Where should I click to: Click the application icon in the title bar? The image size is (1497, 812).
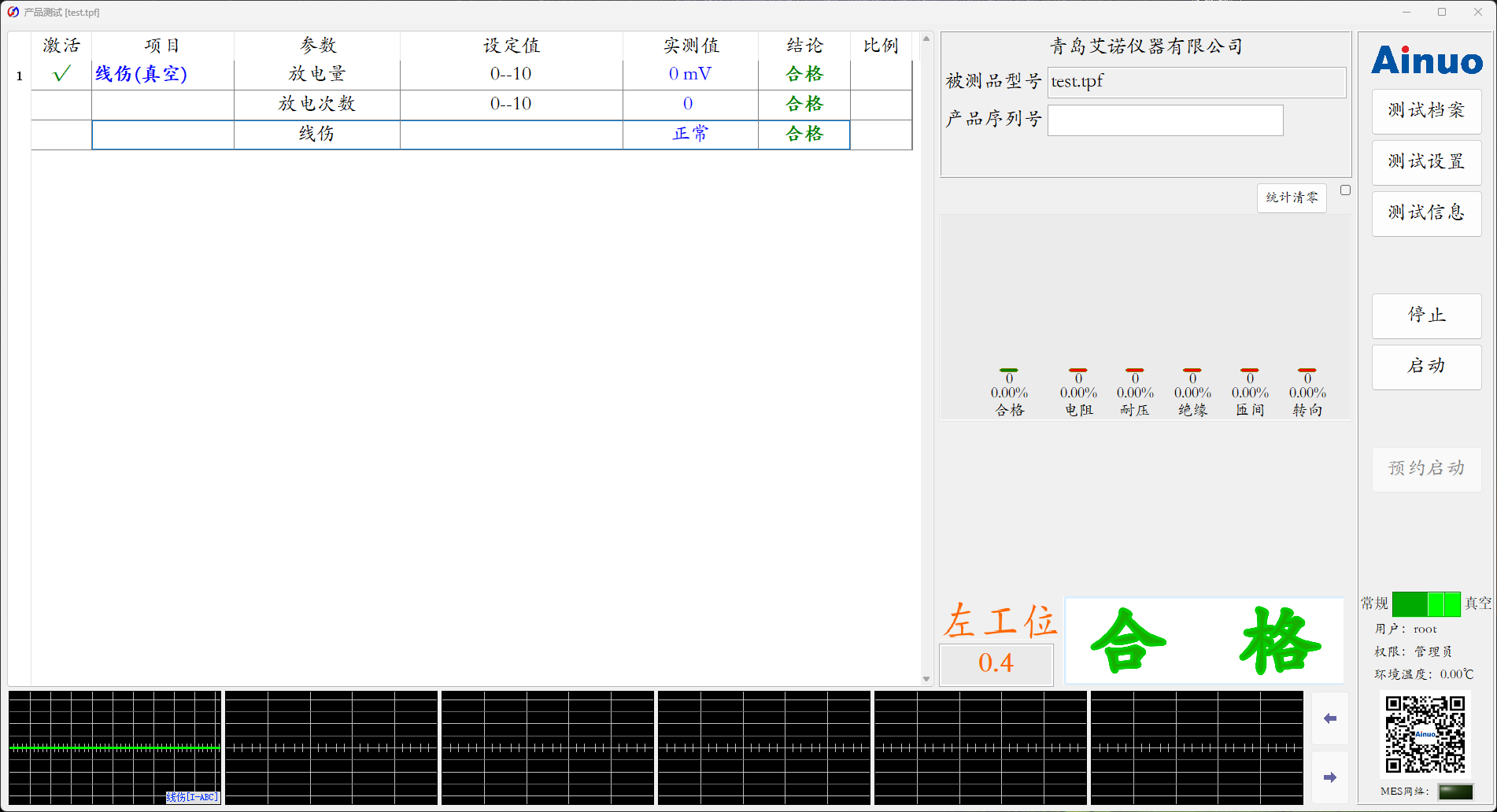pyautogui.click(x=11, y=12)
